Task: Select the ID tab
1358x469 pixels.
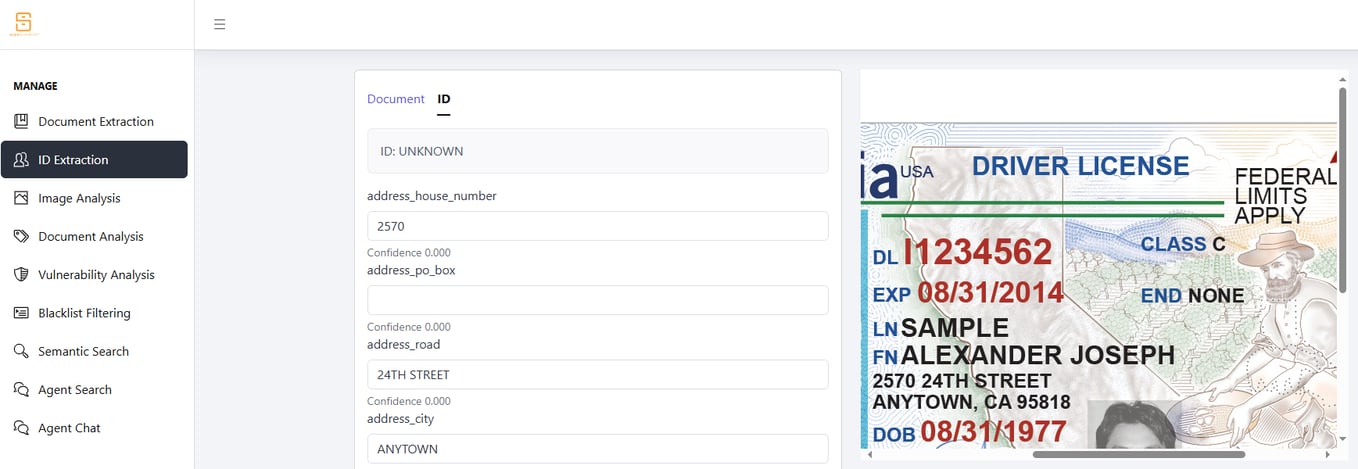Action: (x=444, y=99)
